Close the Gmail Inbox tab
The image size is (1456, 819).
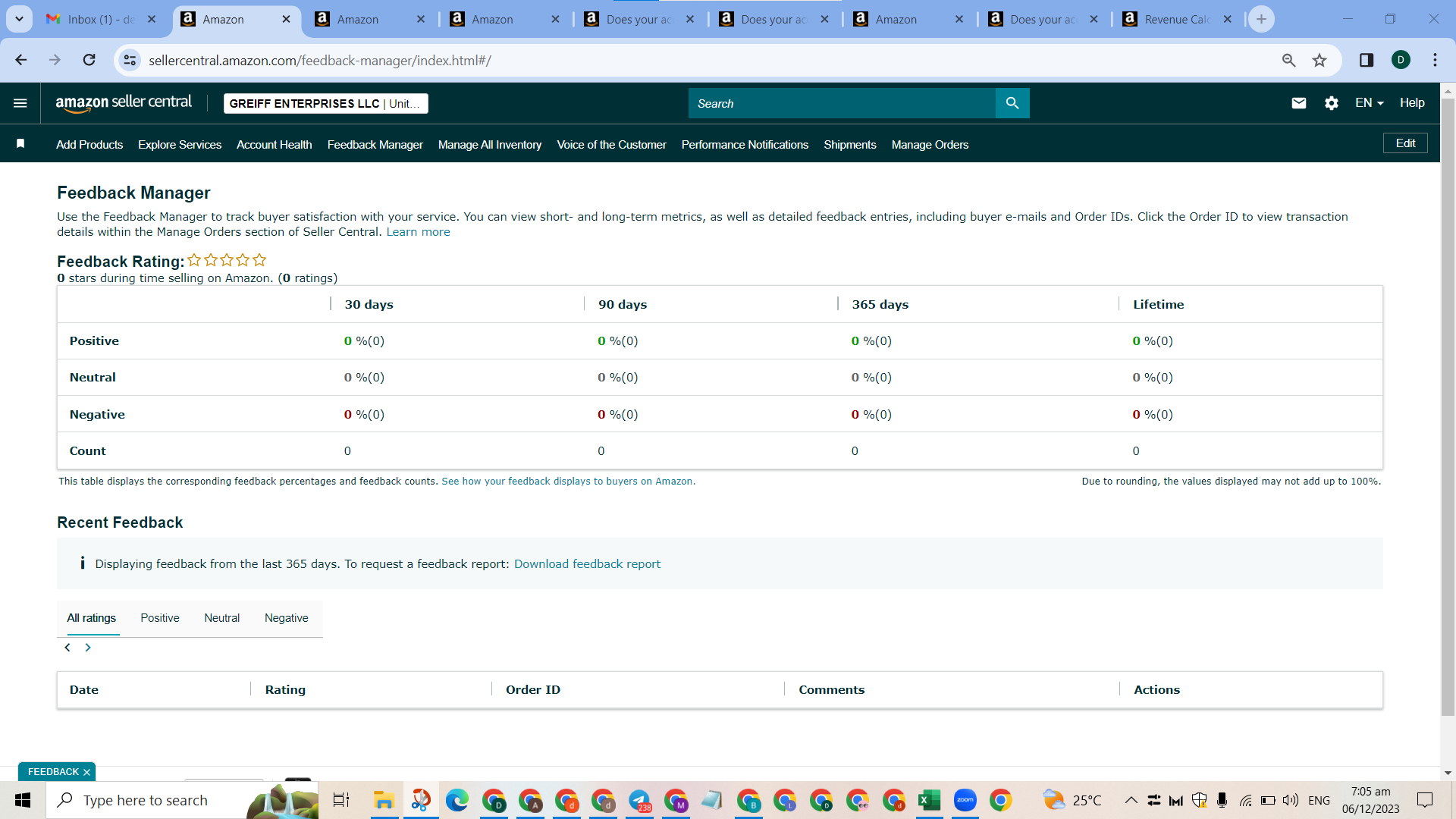[x=152, y=19]
